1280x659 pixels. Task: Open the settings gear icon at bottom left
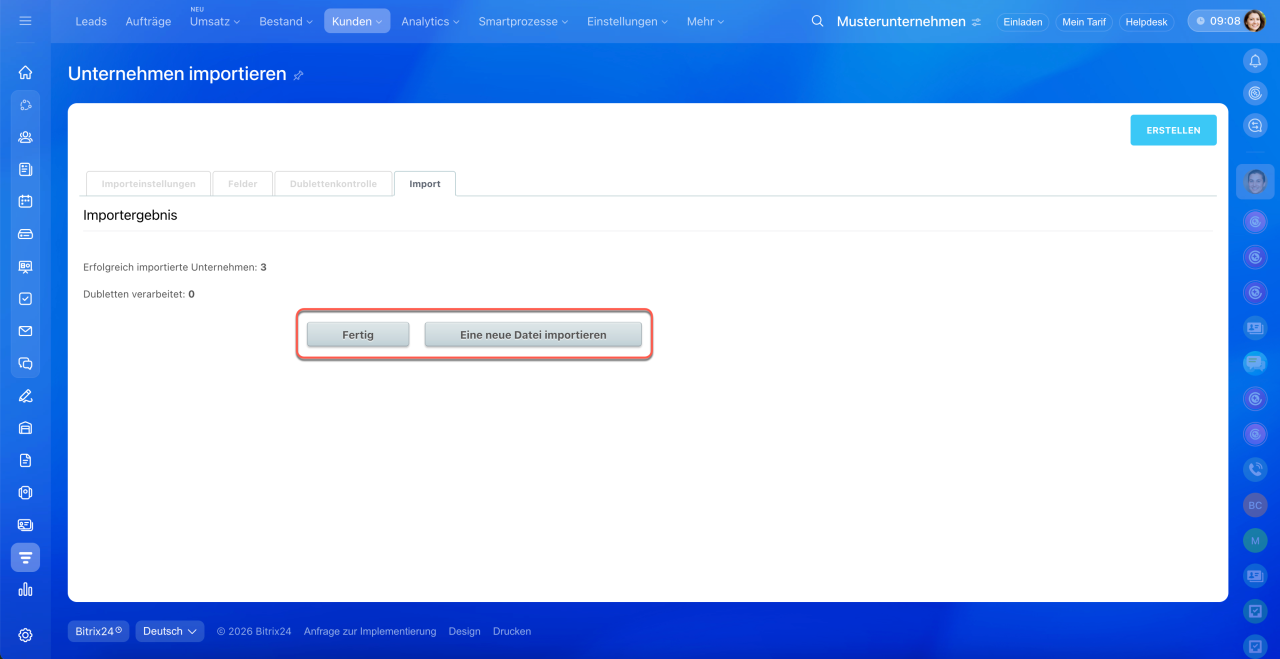point(25,635)
